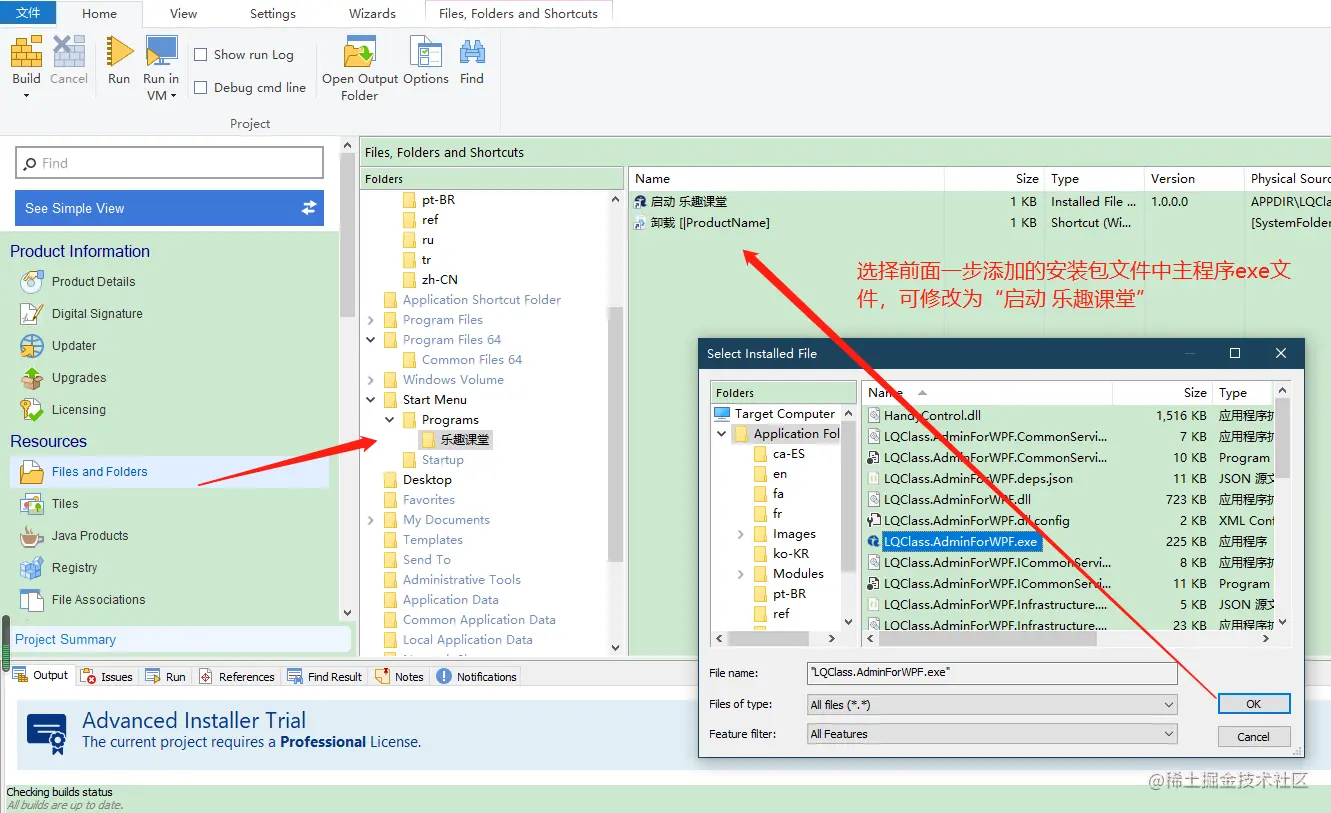1331x813 pixels.
Task: Open the Tiles page
Action: pyautogui.click(x=65, y=504)
